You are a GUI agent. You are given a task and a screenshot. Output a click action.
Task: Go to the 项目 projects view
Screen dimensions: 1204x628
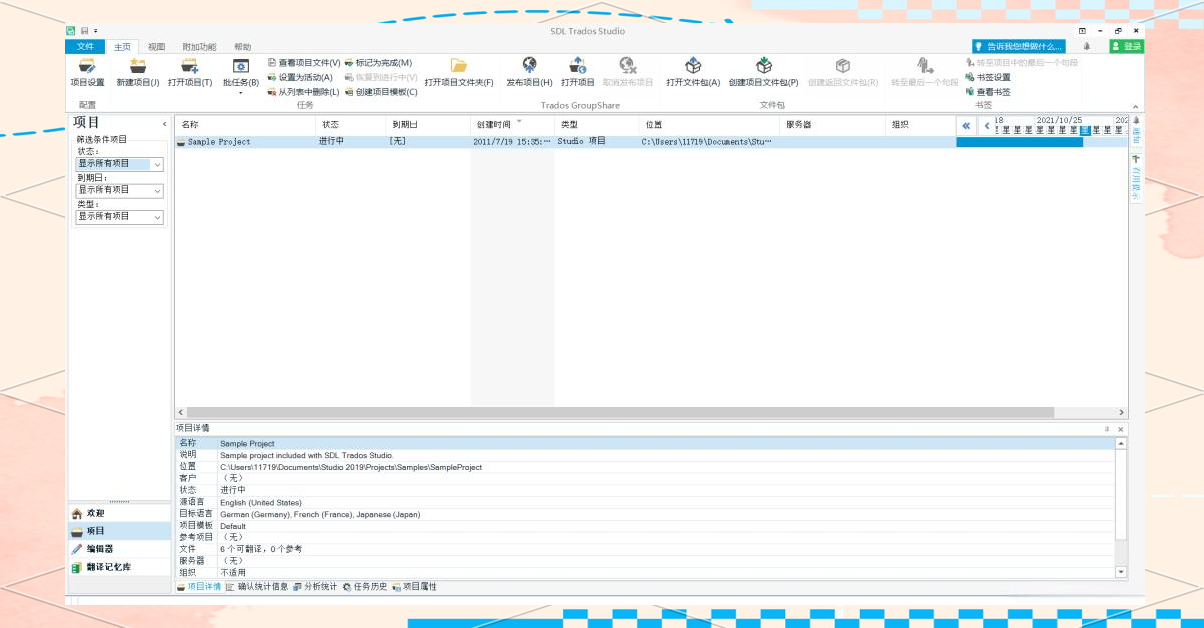(x=119, y=531)
